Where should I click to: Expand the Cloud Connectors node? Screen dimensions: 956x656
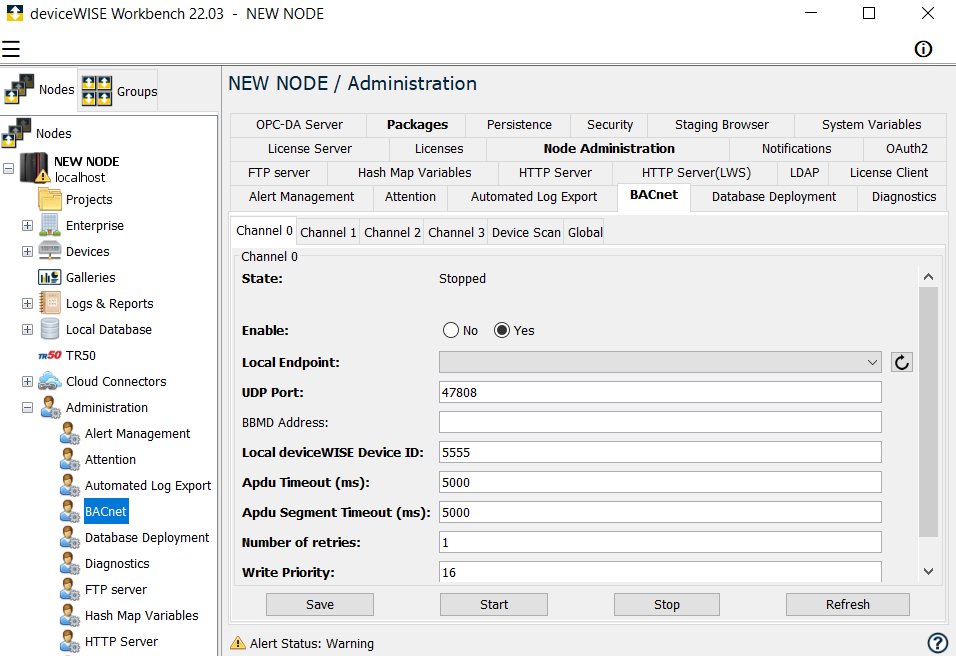(x=27, y=382)
